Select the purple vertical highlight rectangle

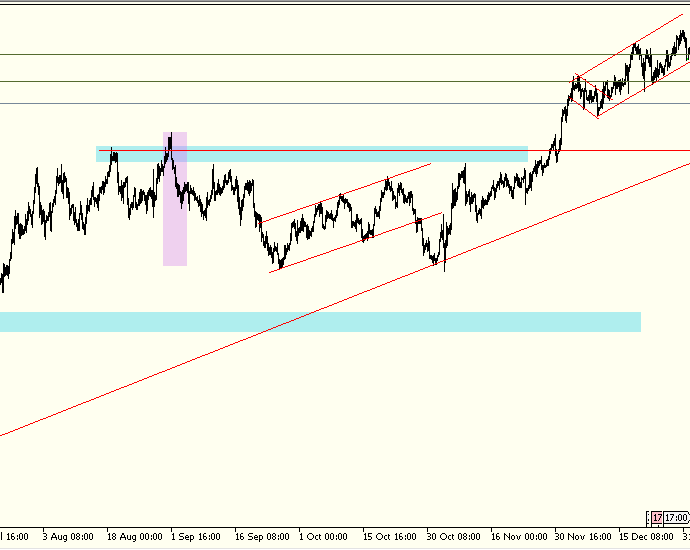click(175, 199)
